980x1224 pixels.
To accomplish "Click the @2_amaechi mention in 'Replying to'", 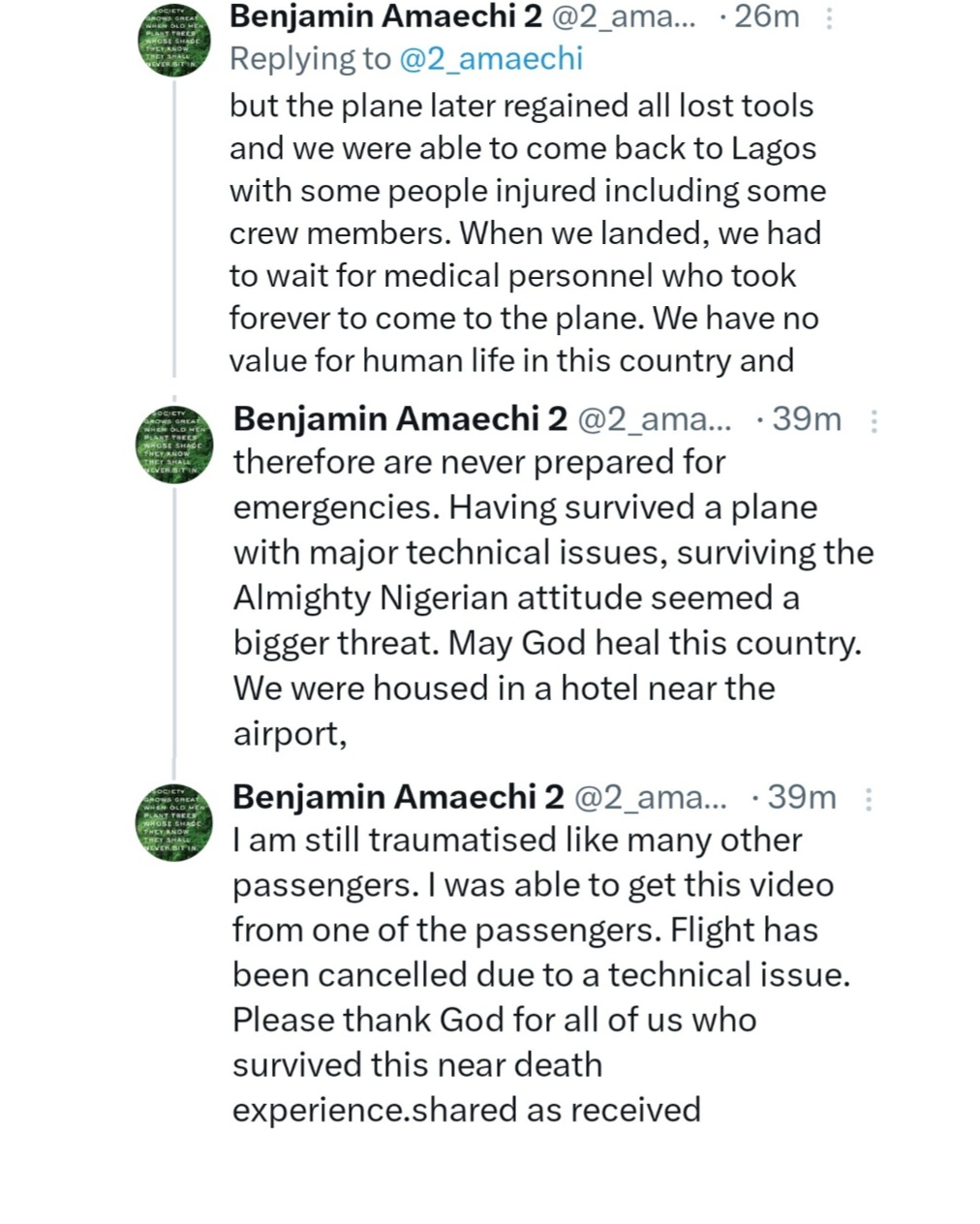I will pos(491,59).
